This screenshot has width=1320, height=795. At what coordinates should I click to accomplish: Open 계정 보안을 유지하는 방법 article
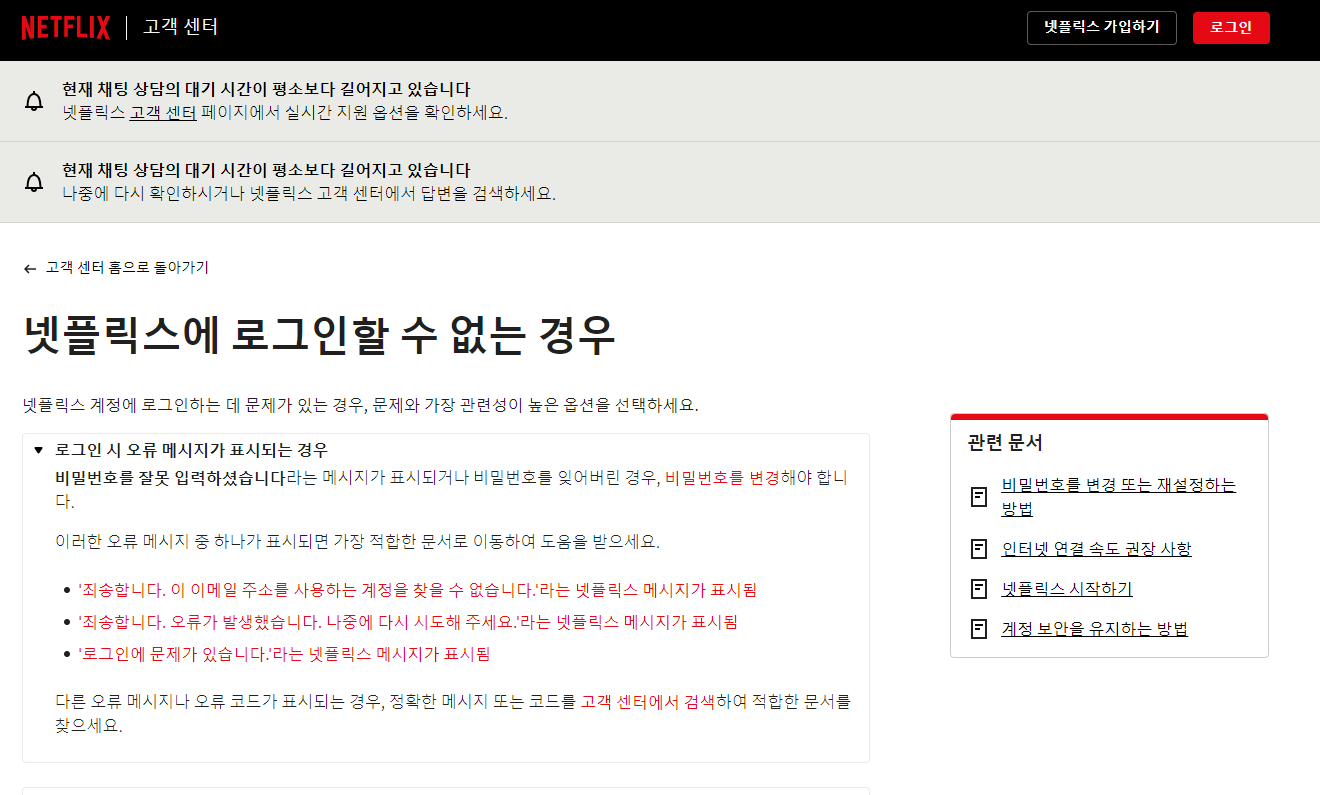(x=1093, y=630)
